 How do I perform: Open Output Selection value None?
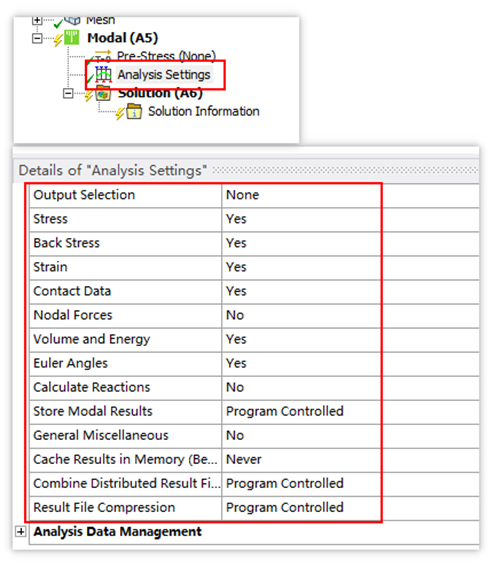301,195
